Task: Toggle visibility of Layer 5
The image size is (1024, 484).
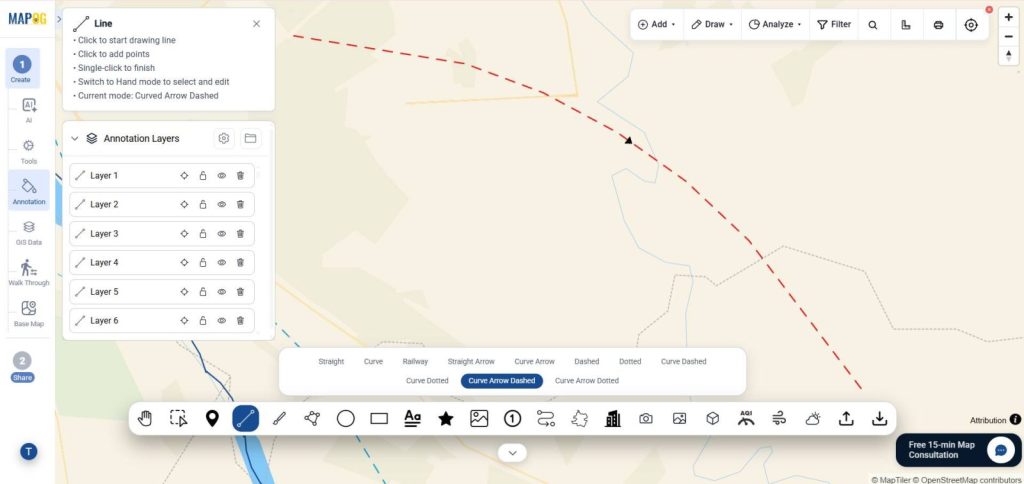Action: tap(221, 292)
